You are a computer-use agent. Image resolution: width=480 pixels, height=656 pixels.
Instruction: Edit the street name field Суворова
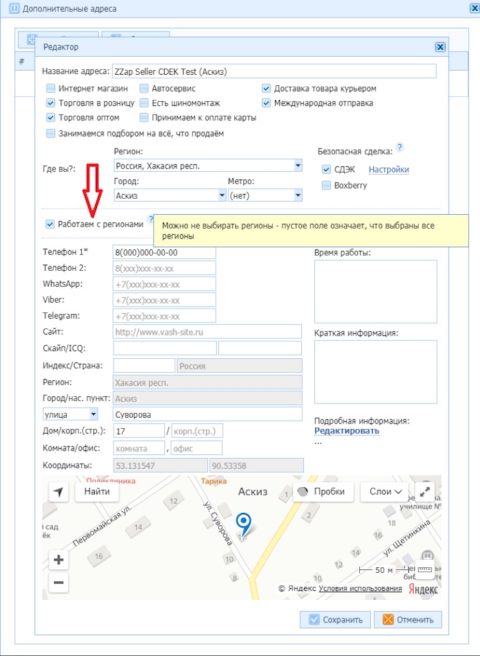point(207,415)
